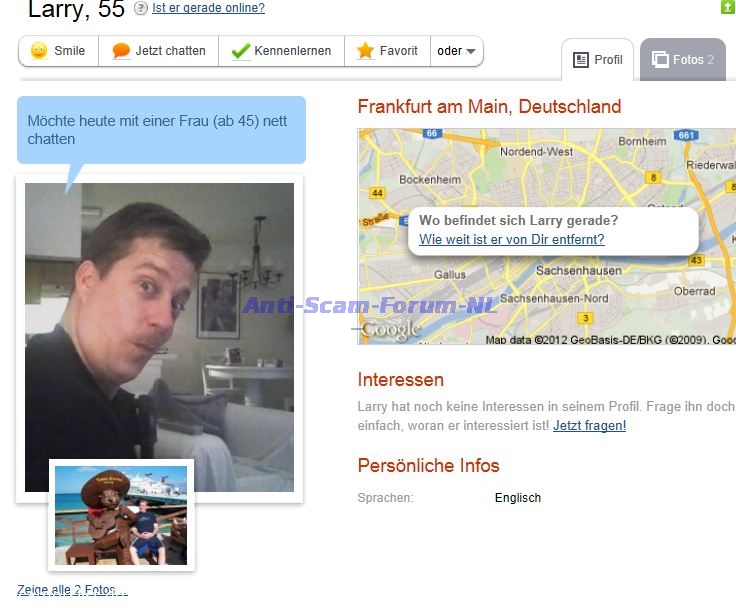Click the Google logo on the map
Viewport: 736px width, 608px height.
pyautogui.click(x=390, y=331)
